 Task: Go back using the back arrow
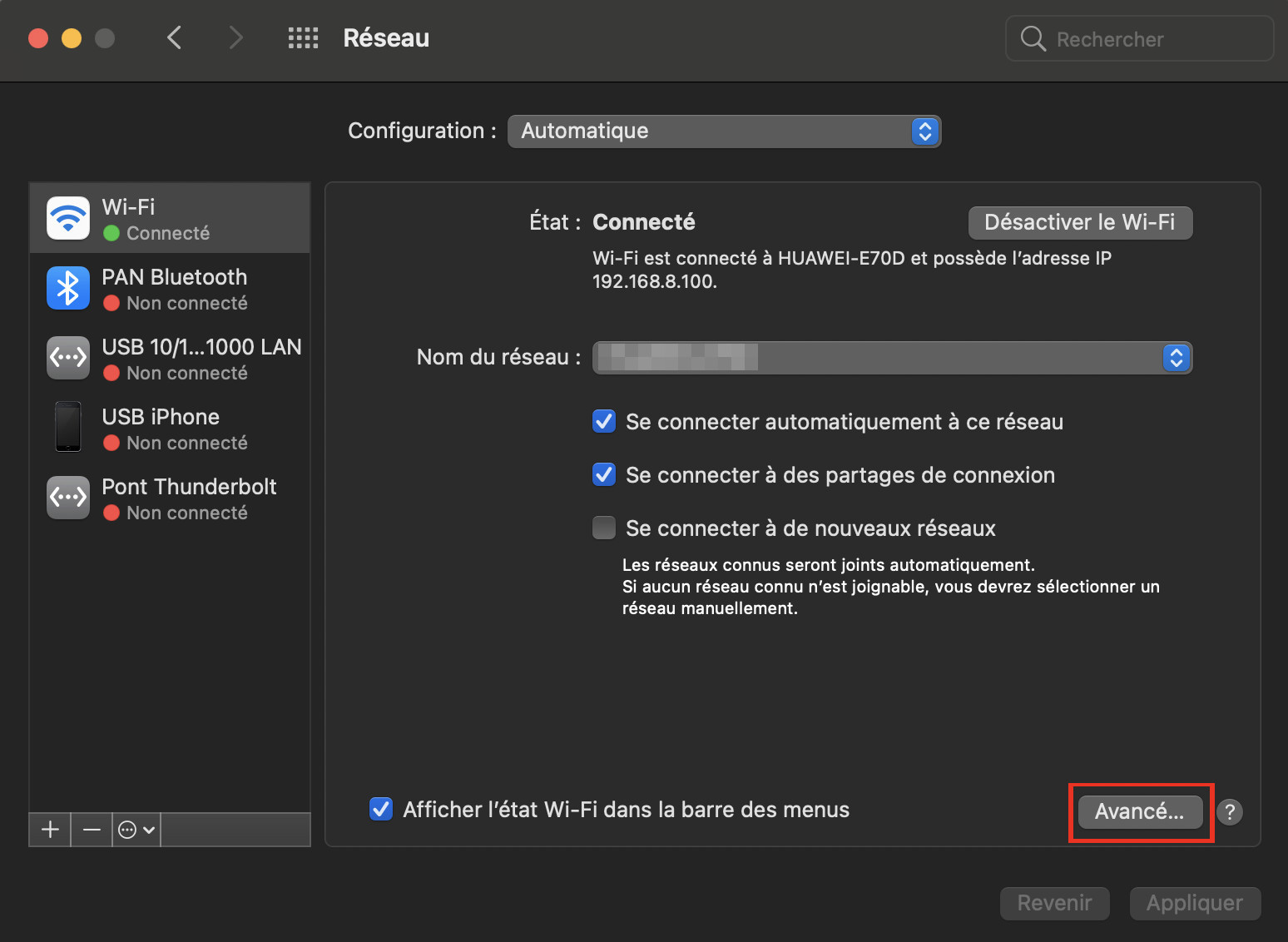pos(174,38)
